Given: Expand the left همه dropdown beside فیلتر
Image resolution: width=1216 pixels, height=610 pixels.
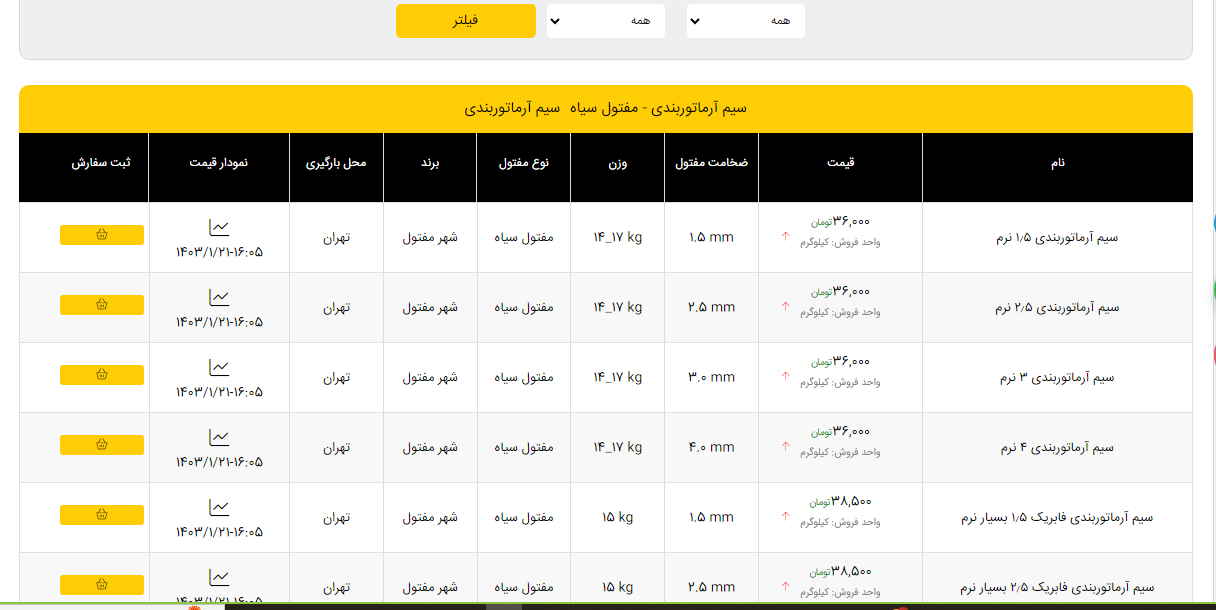Looking at the screenshot, I should [x=605, y=21].
